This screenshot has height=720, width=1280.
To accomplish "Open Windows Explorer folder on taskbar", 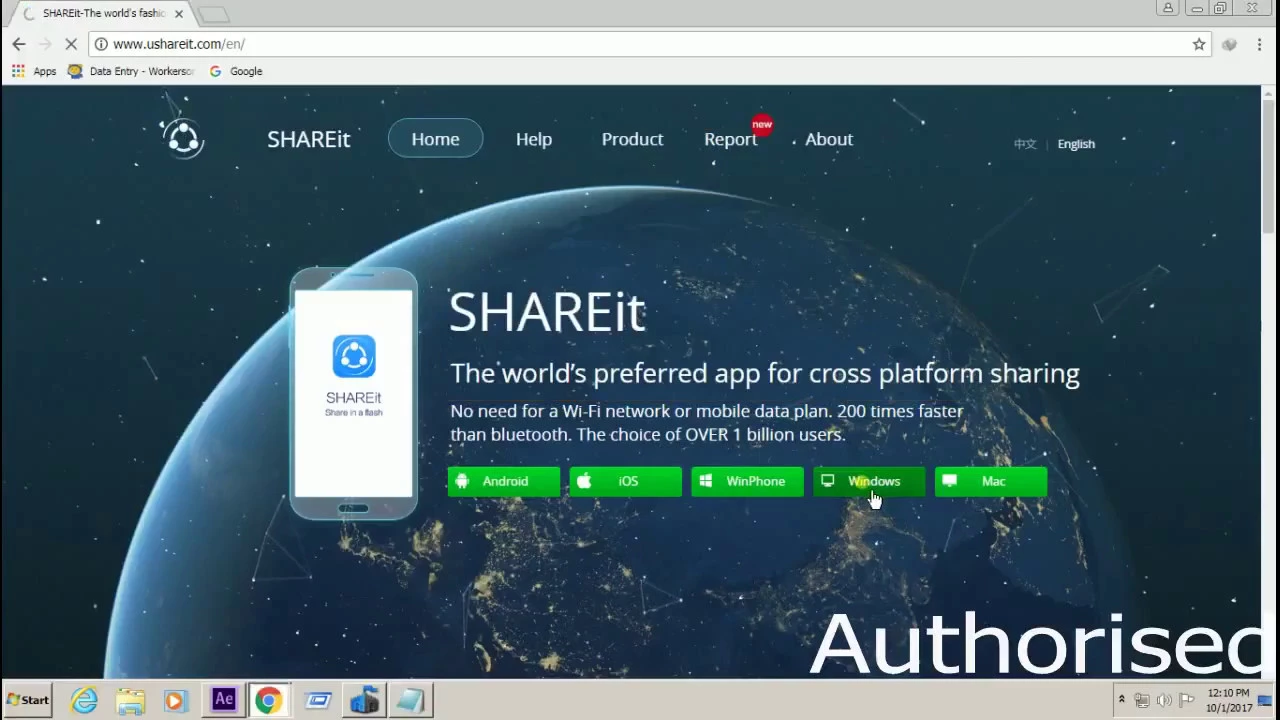I will [x=130, y=700].
